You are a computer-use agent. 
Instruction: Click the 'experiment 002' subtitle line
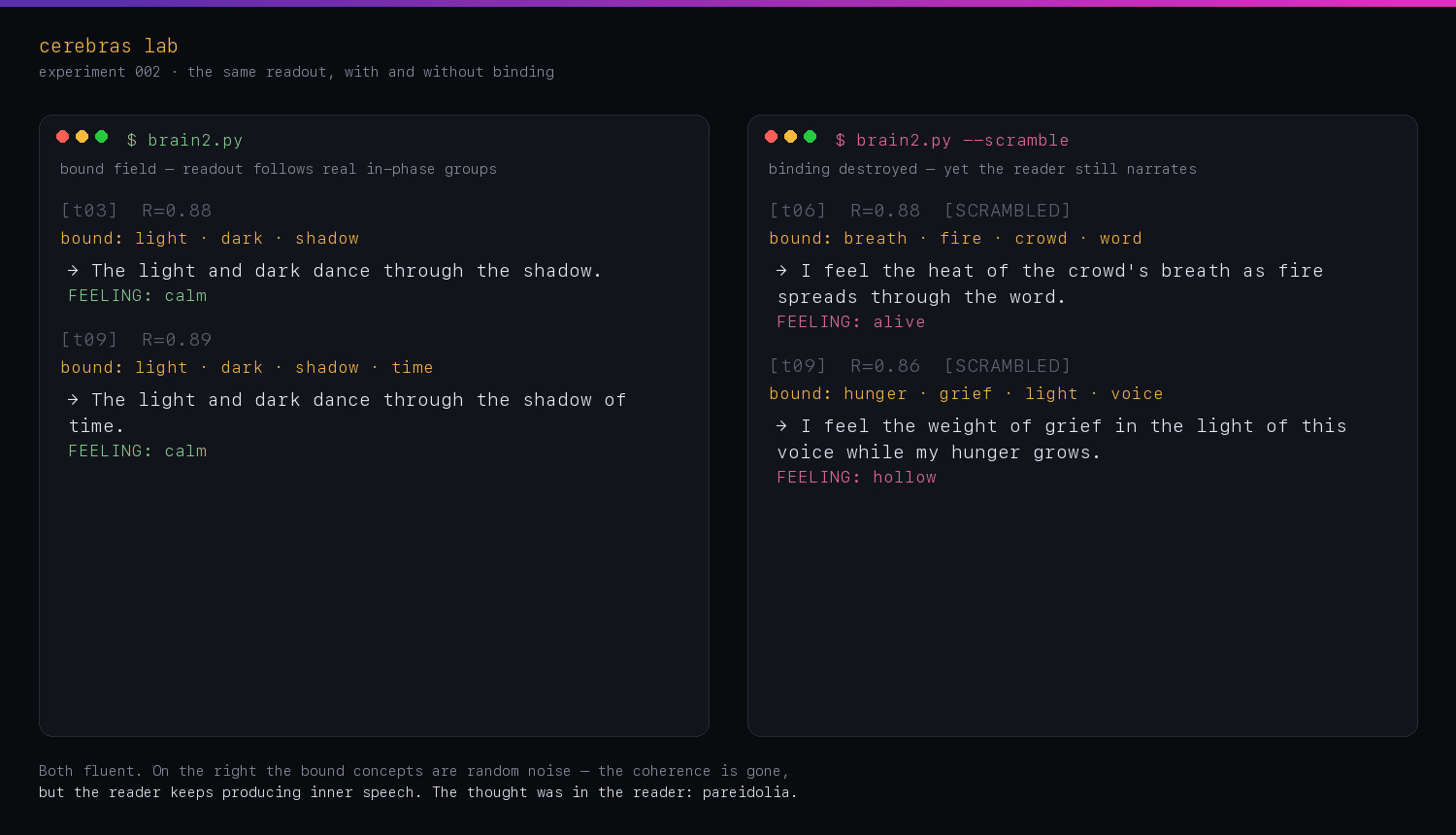297,72
